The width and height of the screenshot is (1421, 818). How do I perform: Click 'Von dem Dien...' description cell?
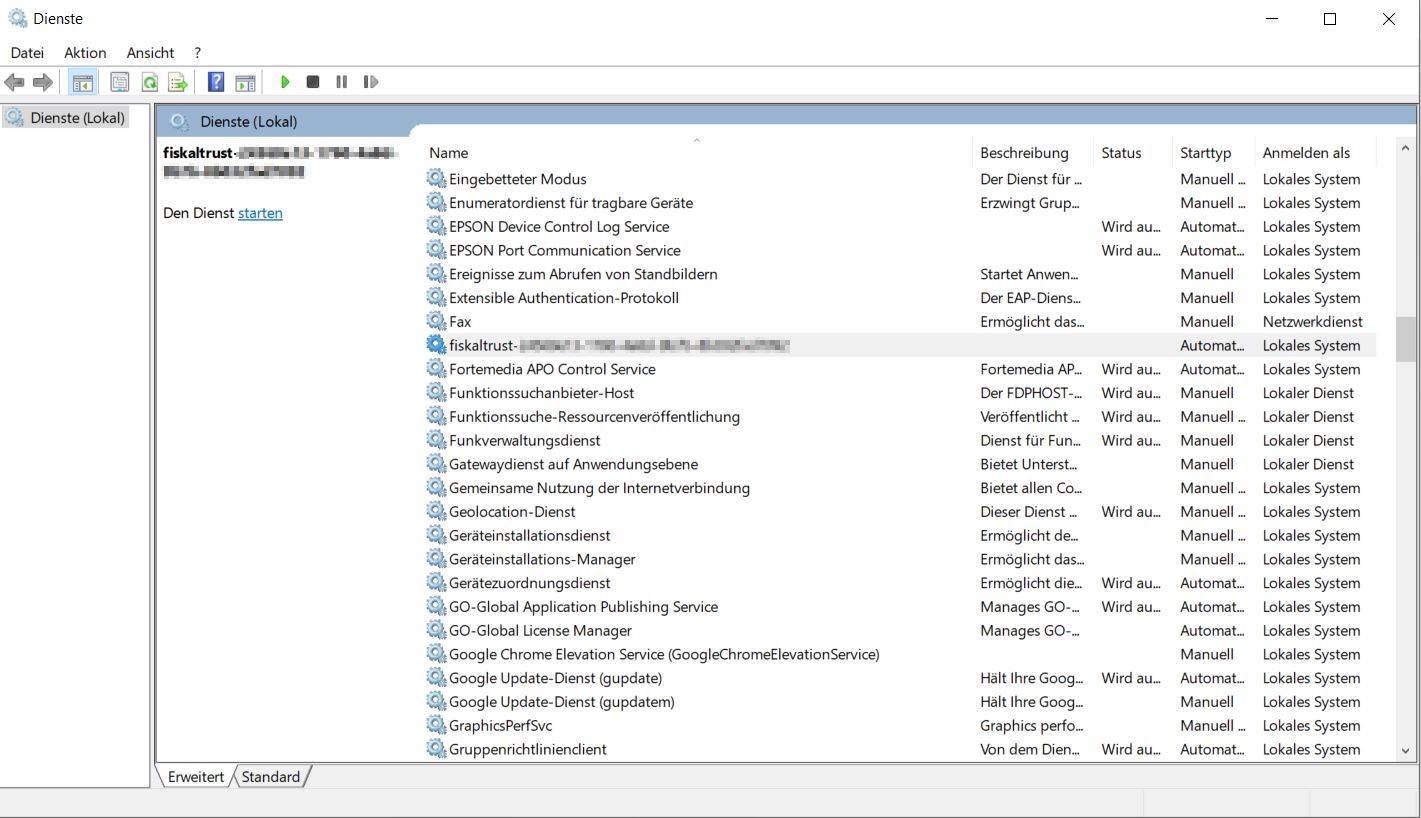[x=1030, y=749]
